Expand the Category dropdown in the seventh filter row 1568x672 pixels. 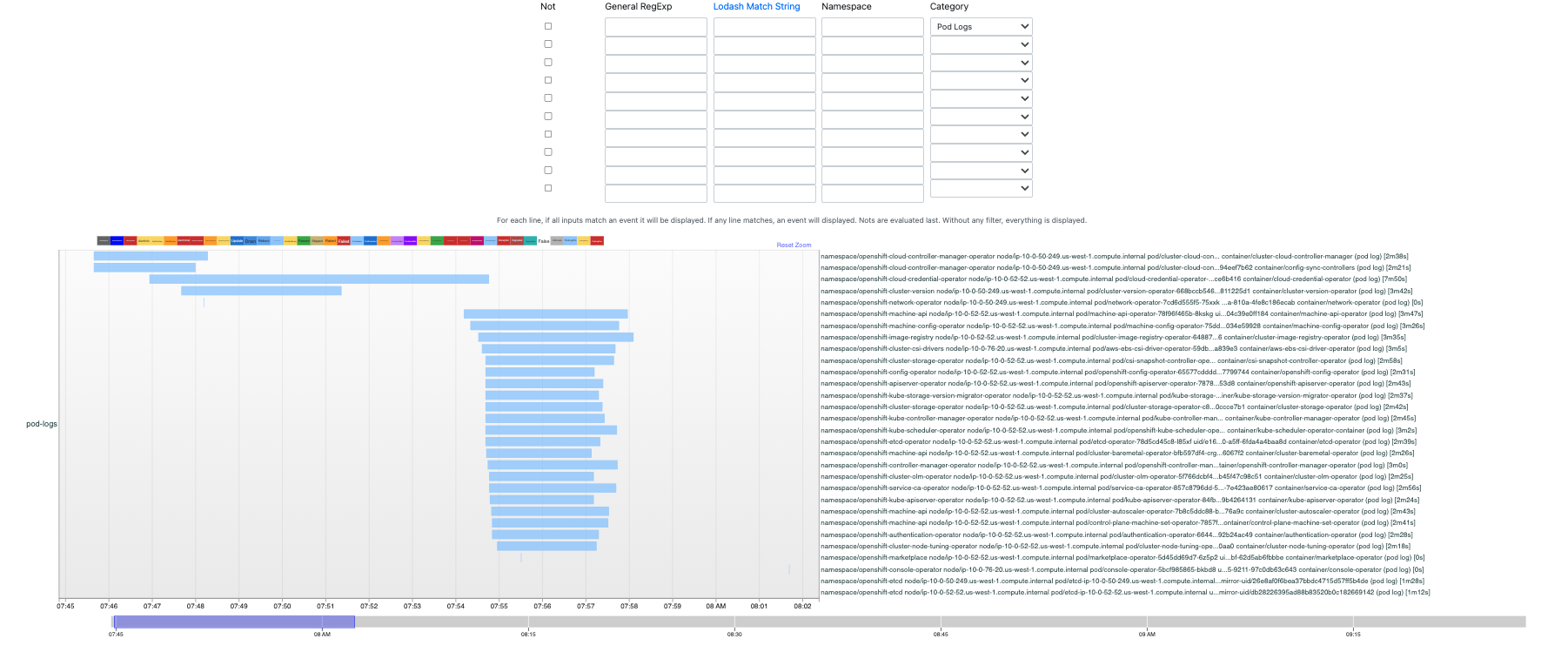[x=981, y=134]
